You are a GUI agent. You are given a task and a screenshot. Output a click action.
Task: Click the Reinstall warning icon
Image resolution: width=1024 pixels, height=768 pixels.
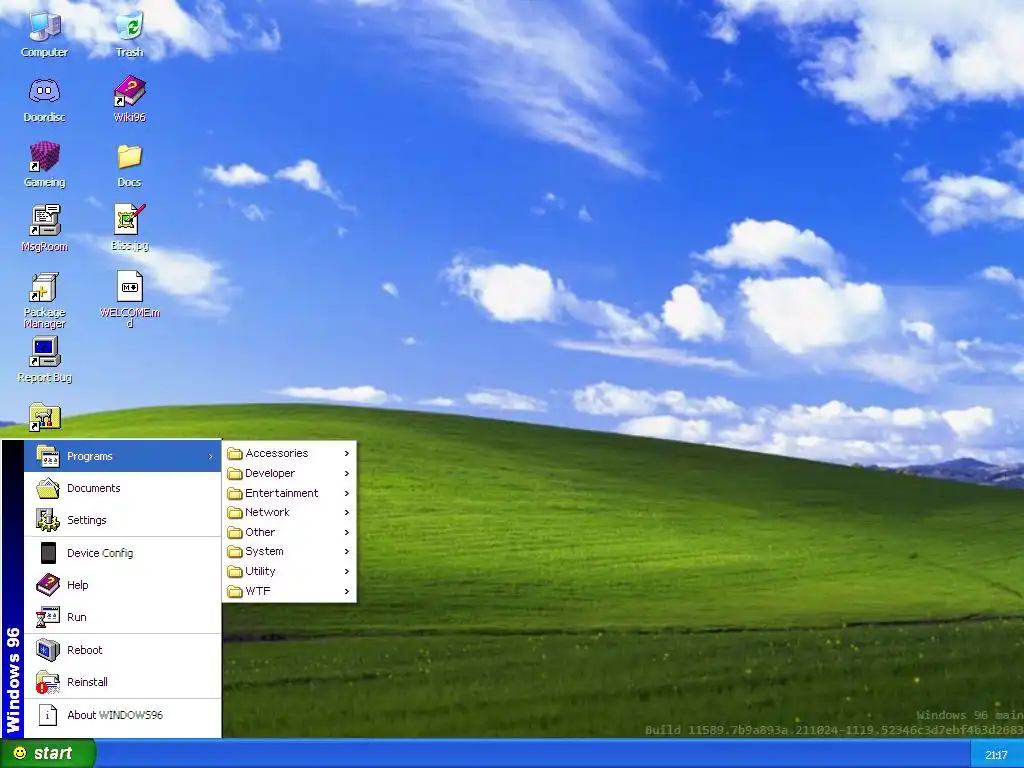click(48, 682)
